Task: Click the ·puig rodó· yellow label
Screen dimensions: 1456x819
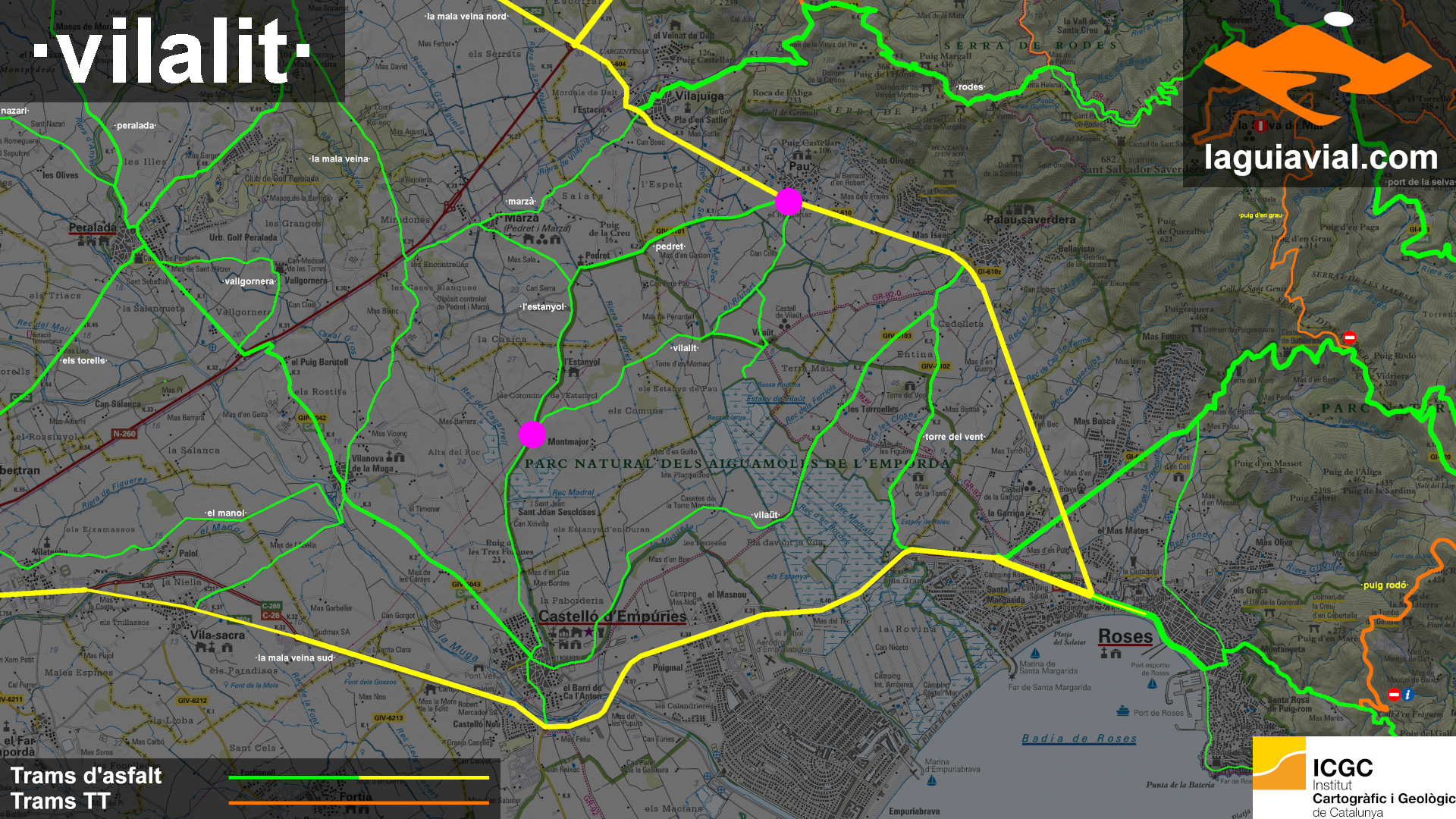Action: click(1385, 585)
